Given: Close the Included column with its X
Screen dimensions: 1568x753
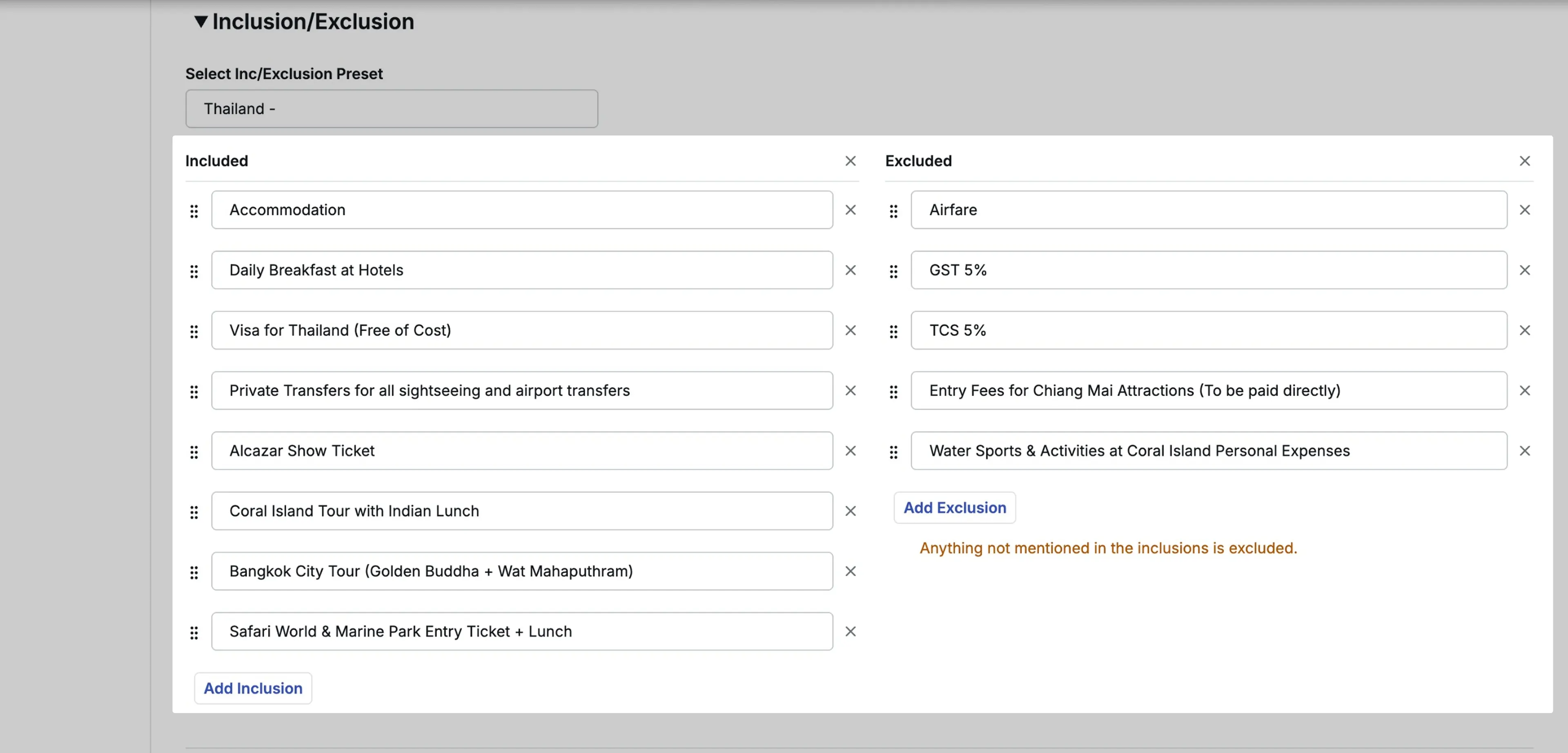Looking at the screenshot, I should pos(850,161).
